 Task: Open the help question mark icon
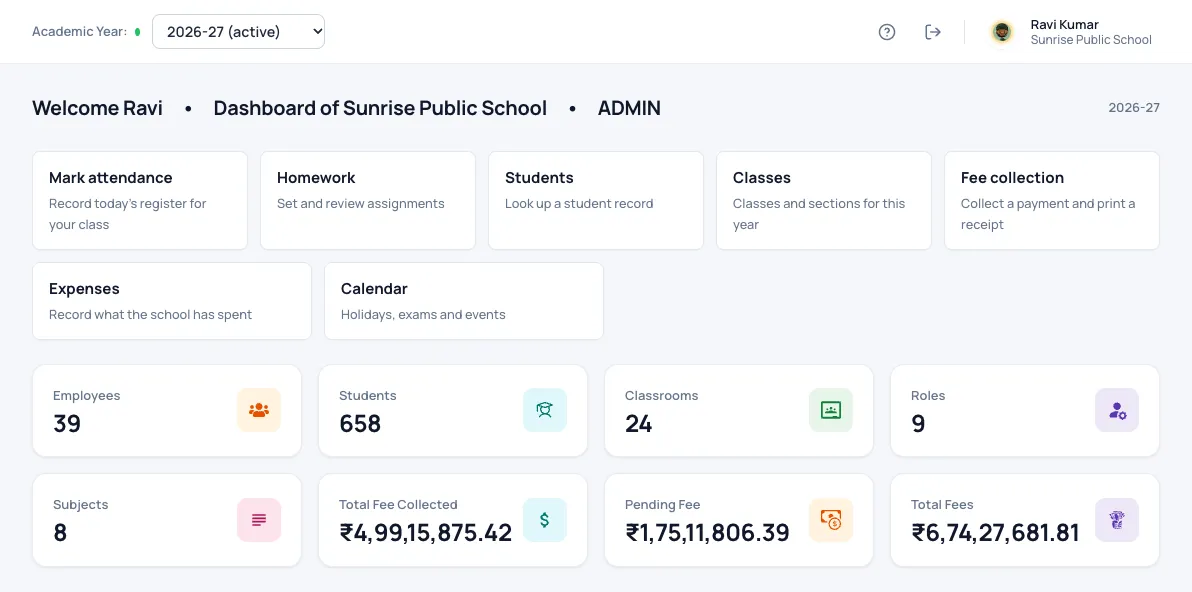tap(886, 32)
